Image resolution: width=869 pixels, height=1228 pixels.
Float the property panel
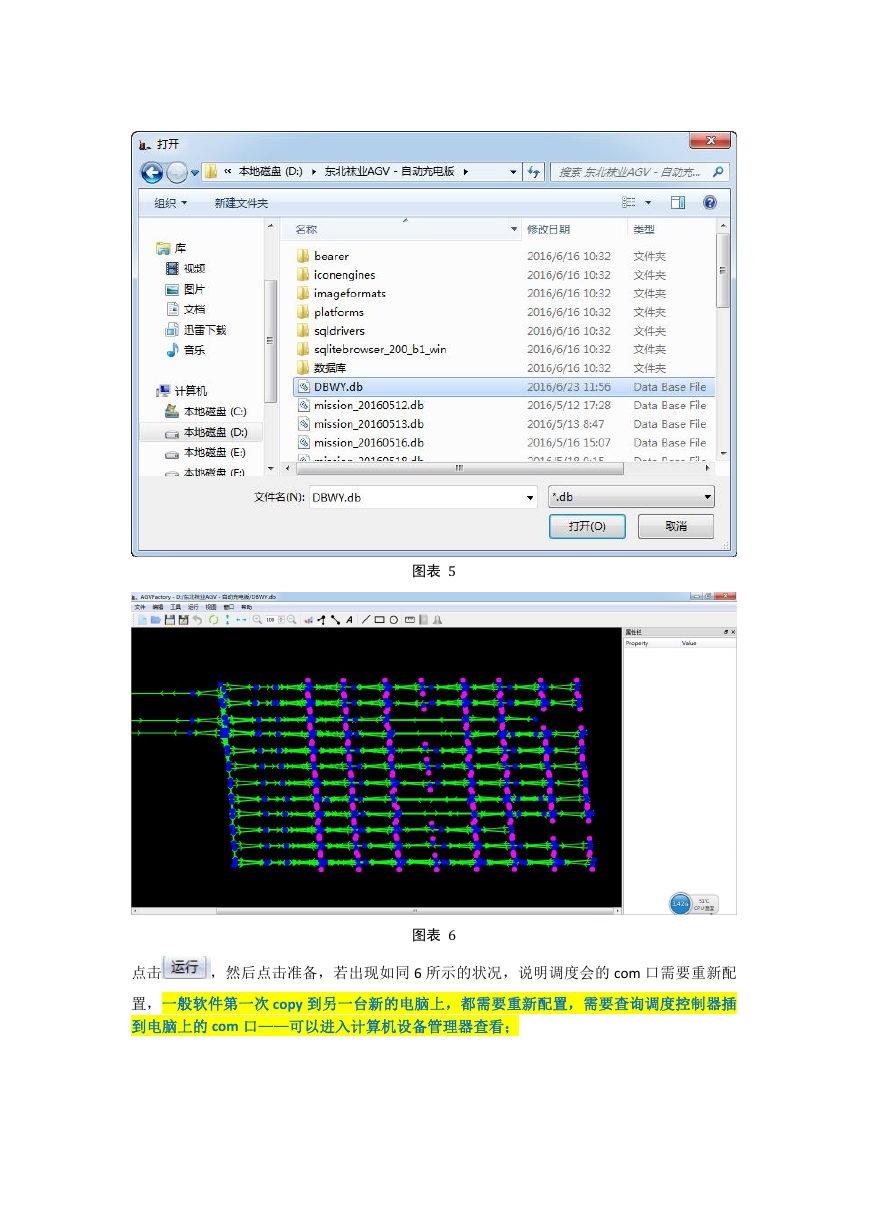(x=726, y=633)
